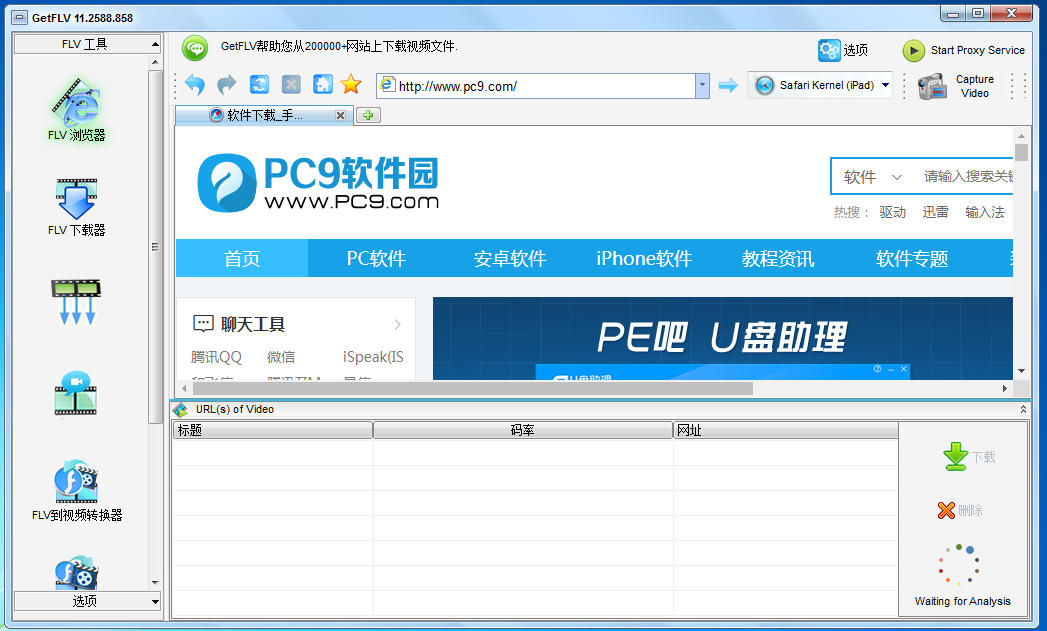The image size is (1047, 631).
Task: Click the 迅雷 hot search link
Action: [x=935, y=212]
